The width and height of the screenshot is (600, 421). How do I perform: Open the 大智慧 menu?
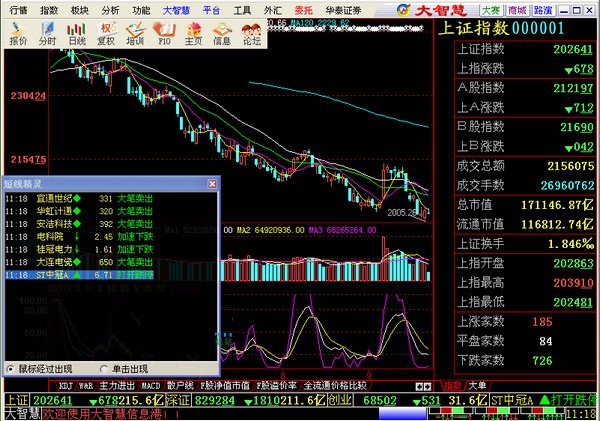(176, 10)
